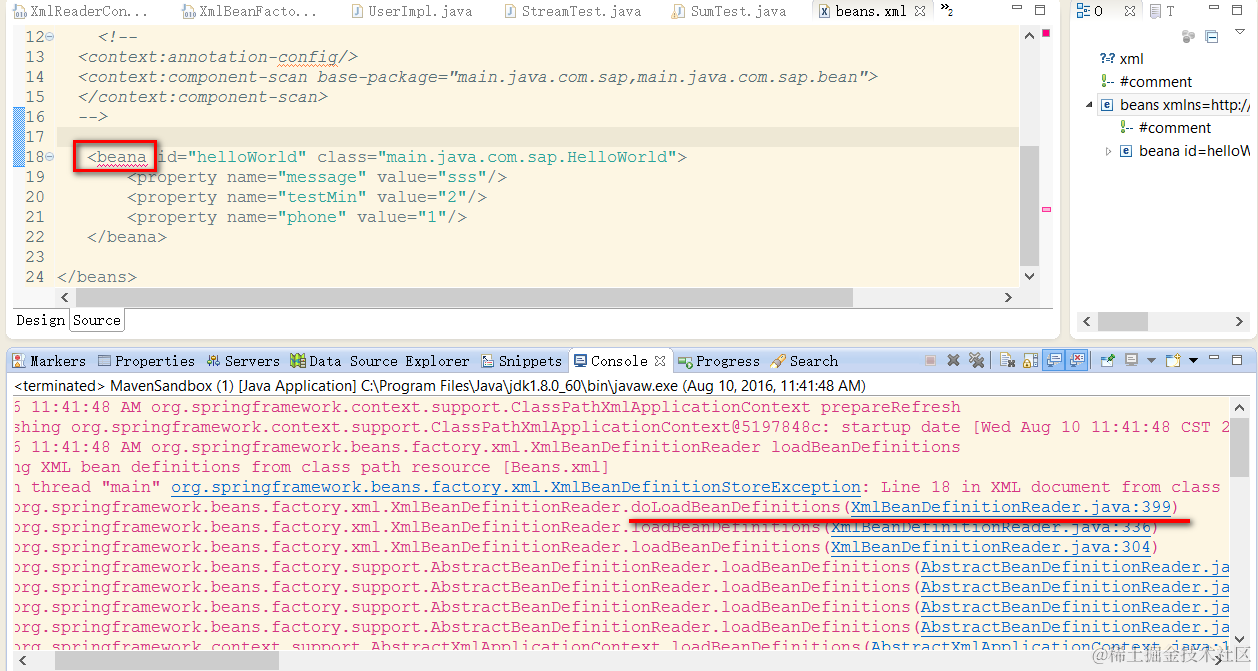Click the closing </beans> tag text
The height and width of the screenshot is (671, 1258).
[x=97, y=277]
